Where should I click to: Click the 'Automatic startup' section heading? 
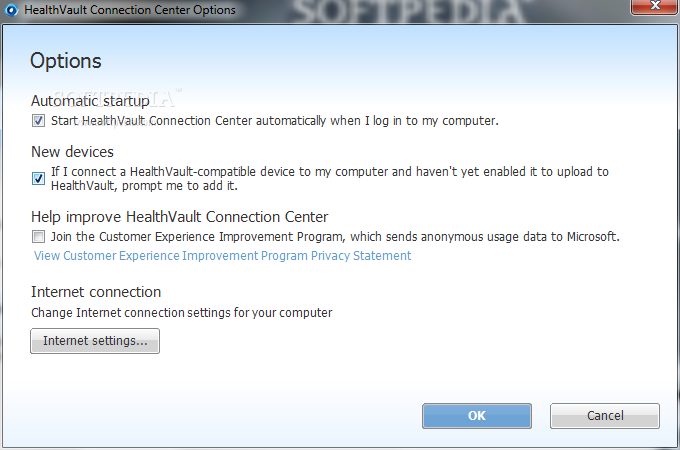[90, 101]
